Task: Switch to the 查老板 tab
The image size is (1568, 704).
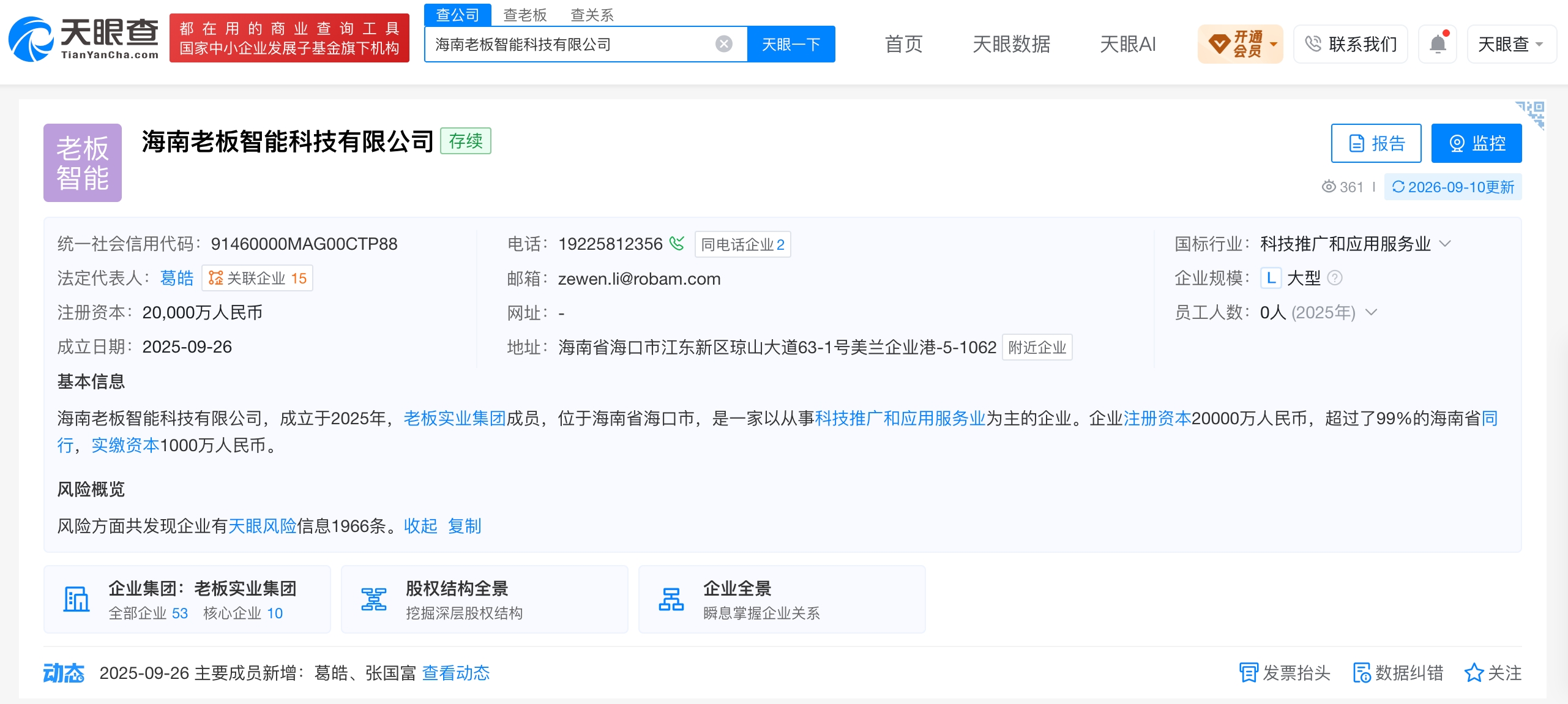Action: [x=525, y=15]
